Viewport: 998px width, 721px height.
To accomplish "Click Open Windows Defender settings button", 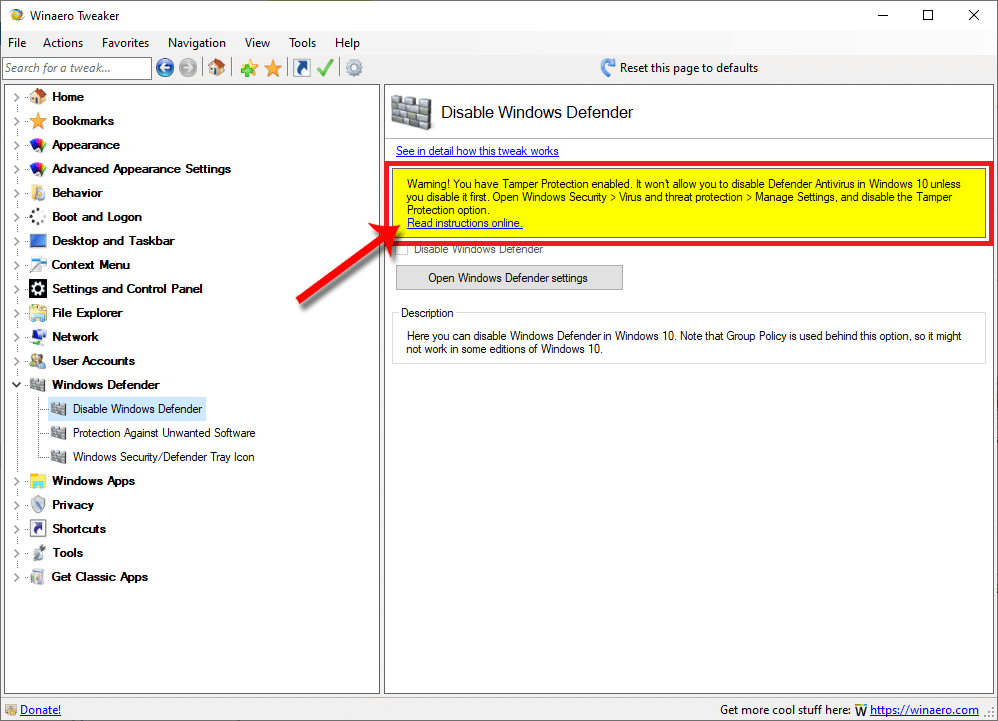I will (x=509, y=277).
